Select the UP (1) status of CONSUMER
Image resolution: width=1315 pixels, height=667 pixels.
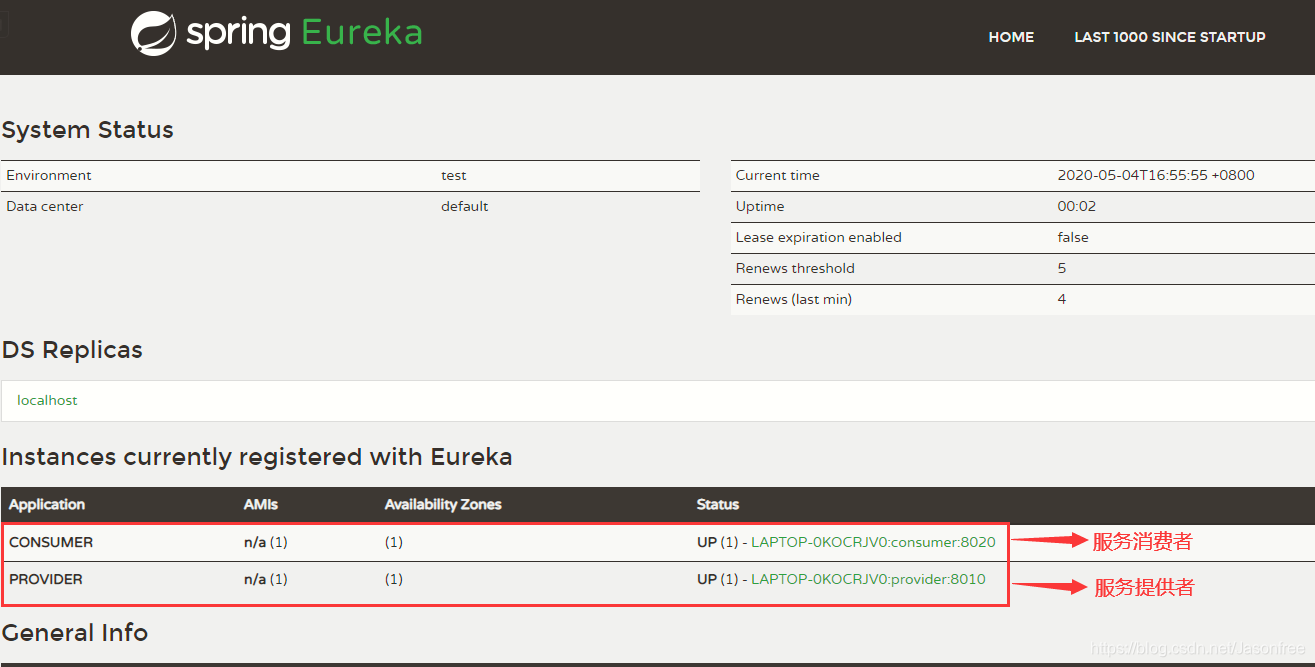[x=717, y=542]
